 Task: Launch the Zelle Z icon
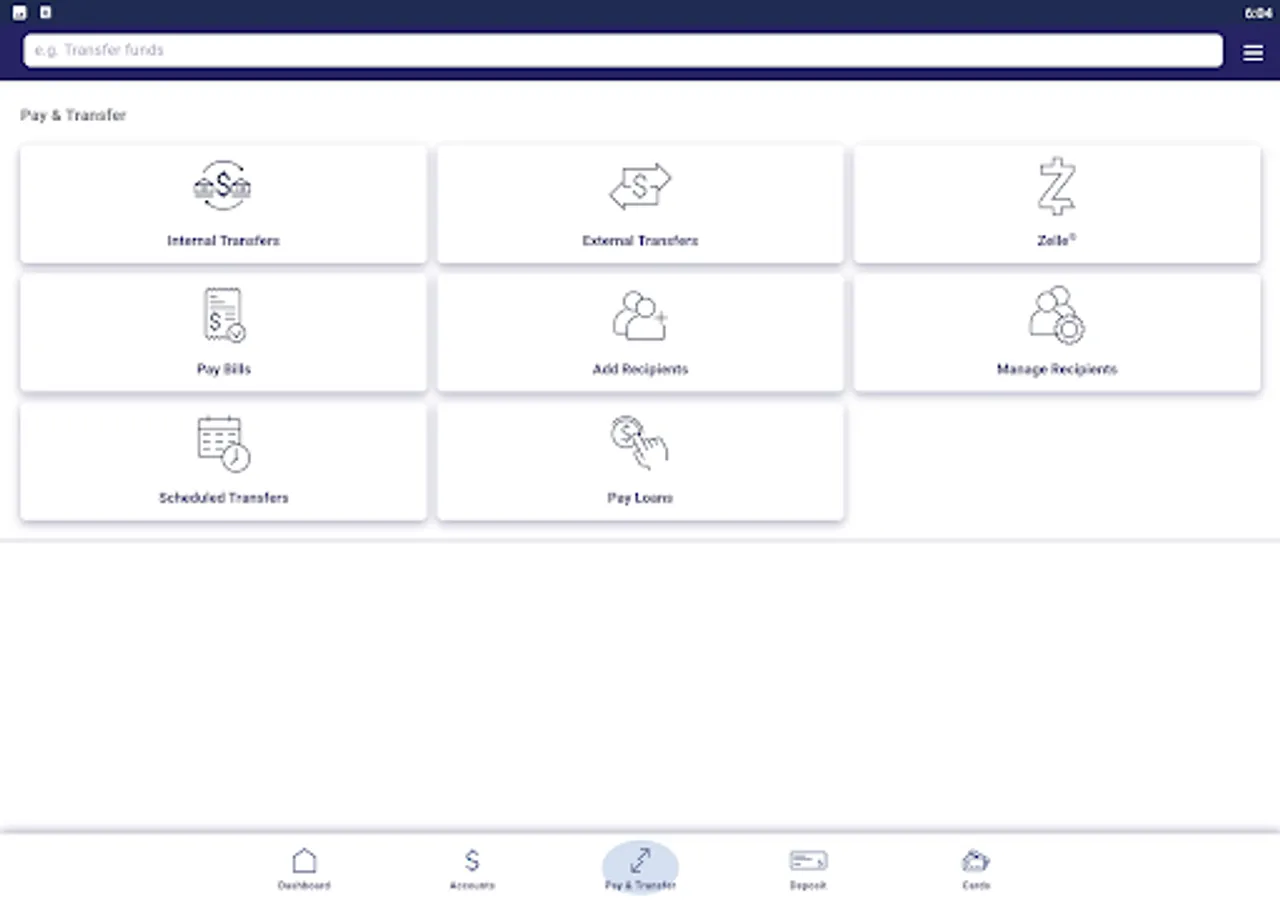[1056, 186]
